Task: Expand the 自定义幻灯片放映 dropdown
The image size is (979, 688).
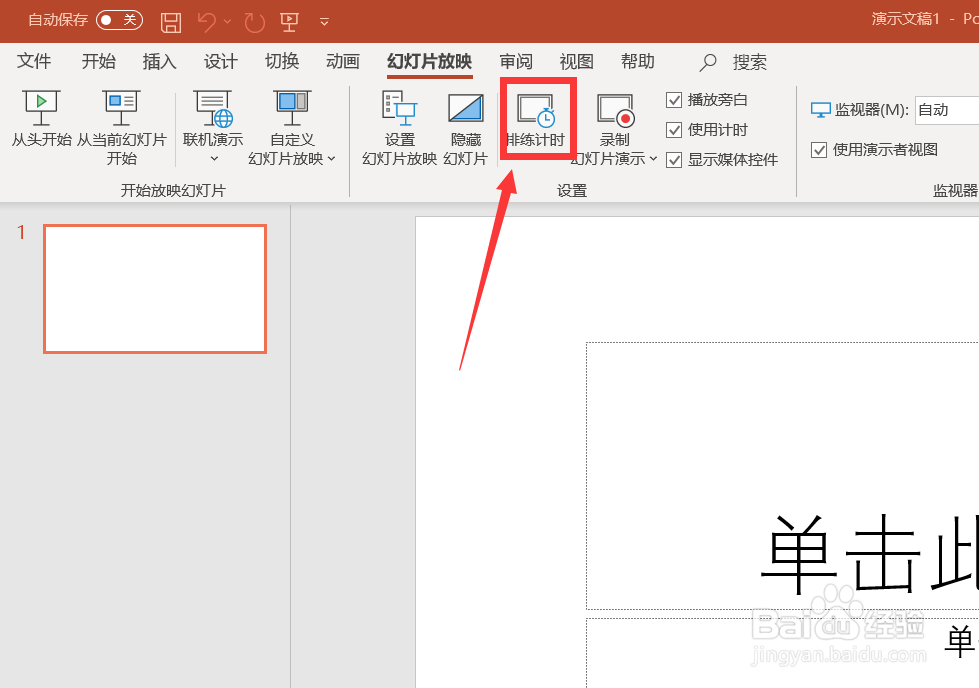Action: tap(332, 158)
